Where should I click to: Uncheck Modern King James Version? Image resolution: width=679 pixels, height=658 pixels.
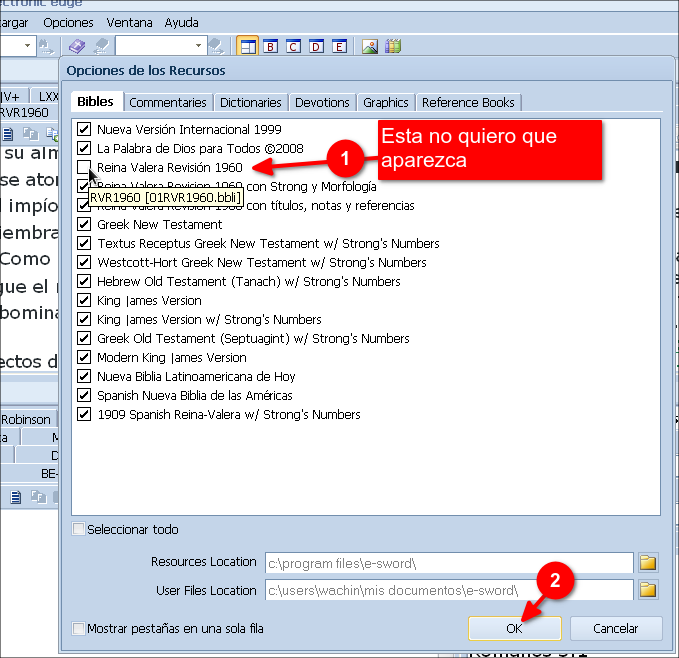84,358
